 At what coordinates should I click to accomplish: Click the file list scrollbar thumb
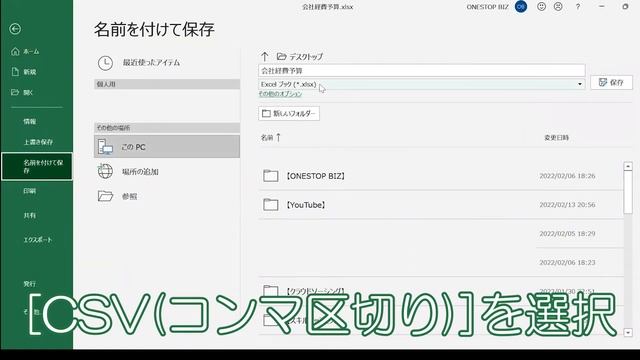[x=628, y=192]
